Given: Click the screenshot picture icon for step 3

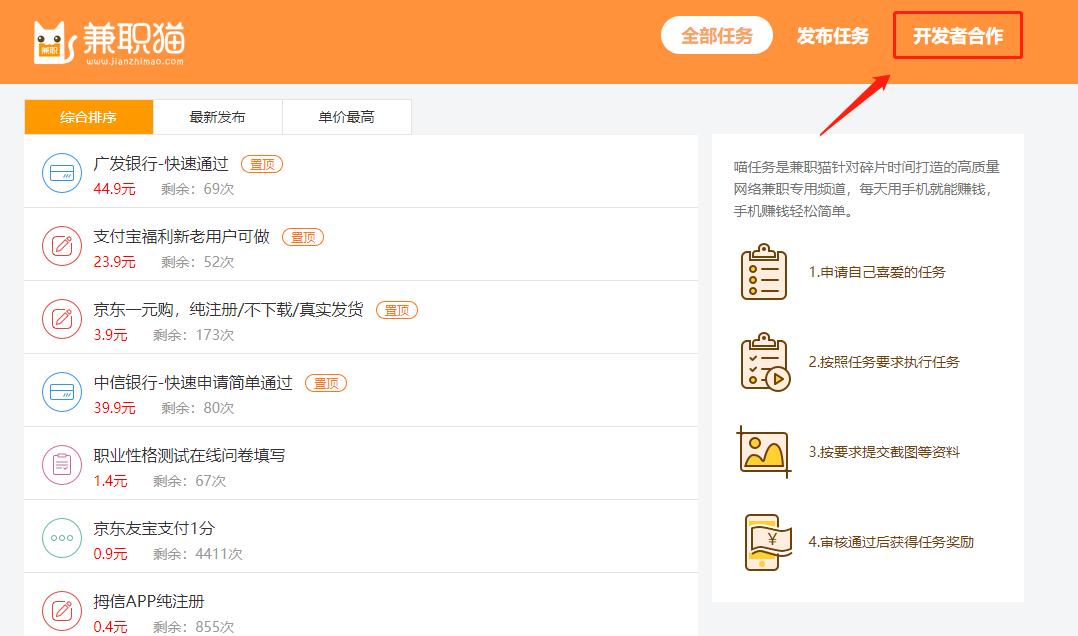Looking at the screenshot, I should 764,452.
